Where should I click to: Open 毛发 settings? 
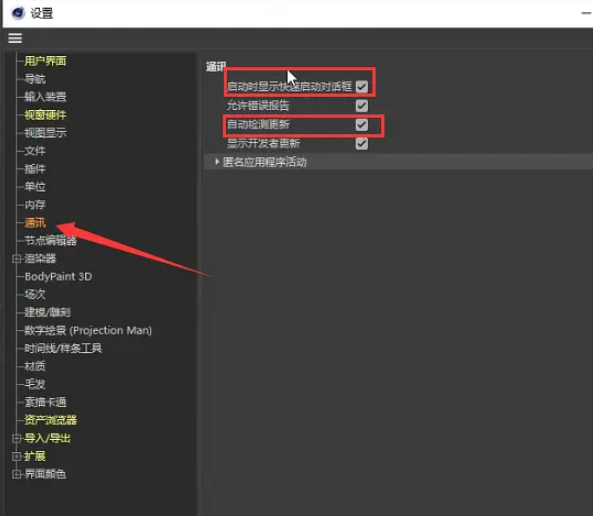(35, 384)
